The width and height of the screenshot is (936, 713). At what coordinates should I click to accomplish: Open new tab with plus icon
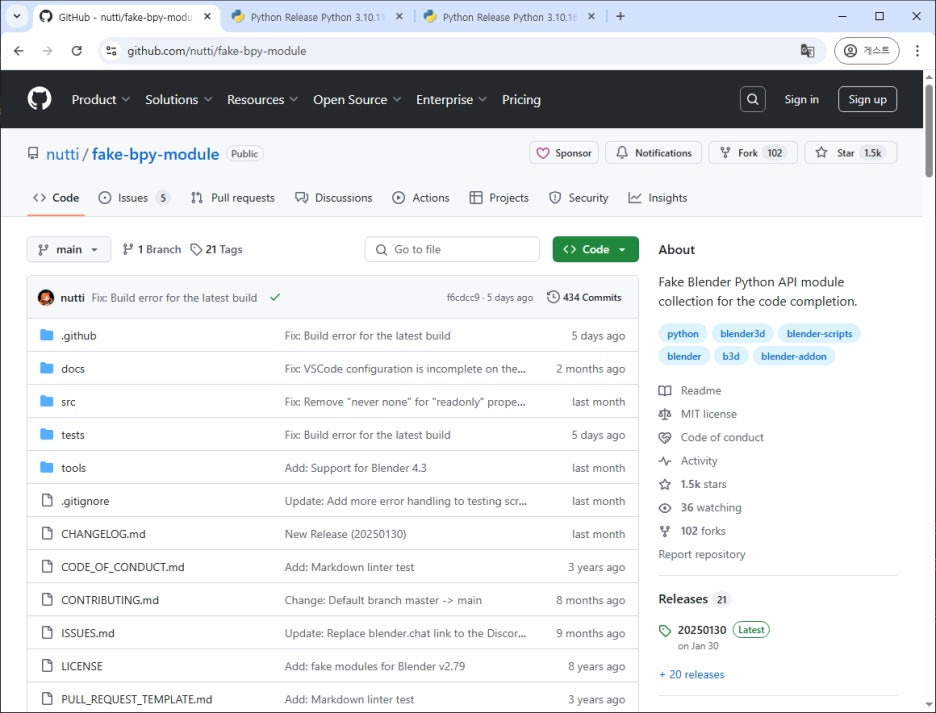tap(620, 16)
